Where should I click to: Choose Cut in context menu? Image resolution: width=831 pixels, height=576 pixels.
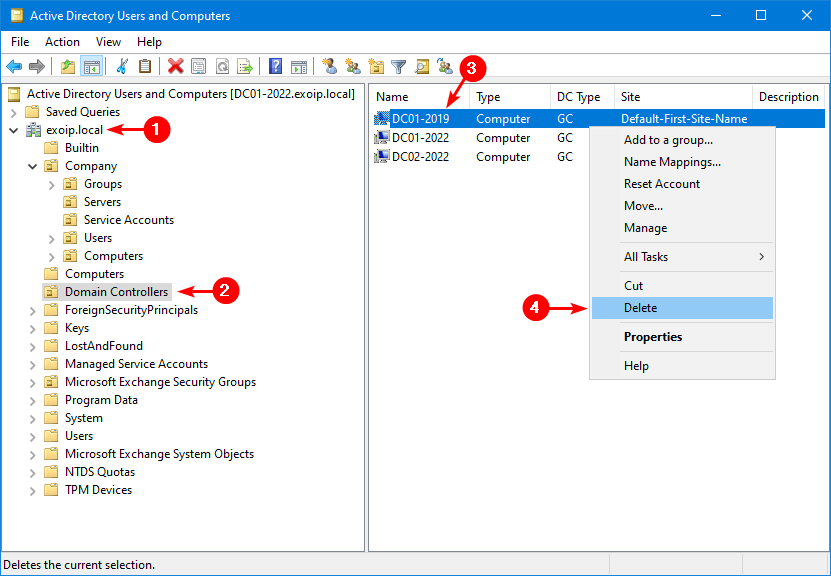pyautogui.click(x=682, y=286)
